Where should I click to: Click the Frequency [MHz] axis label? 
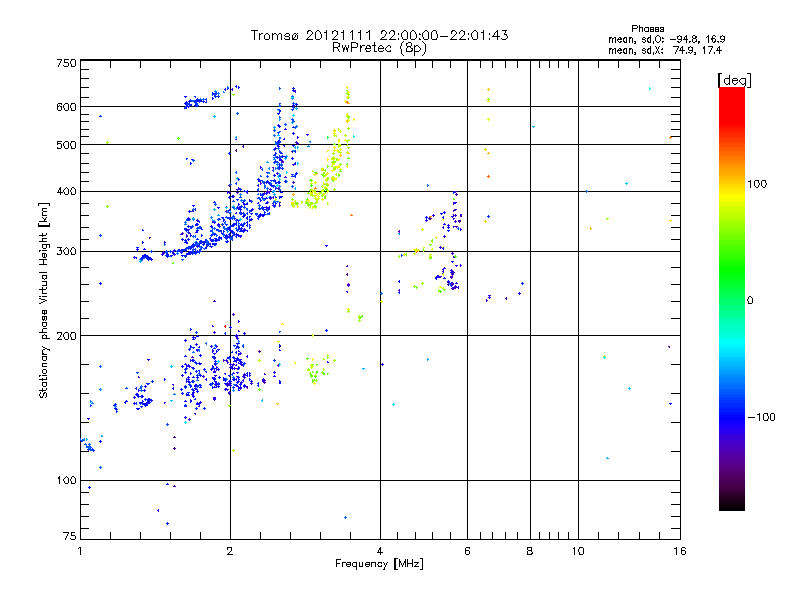379,566
